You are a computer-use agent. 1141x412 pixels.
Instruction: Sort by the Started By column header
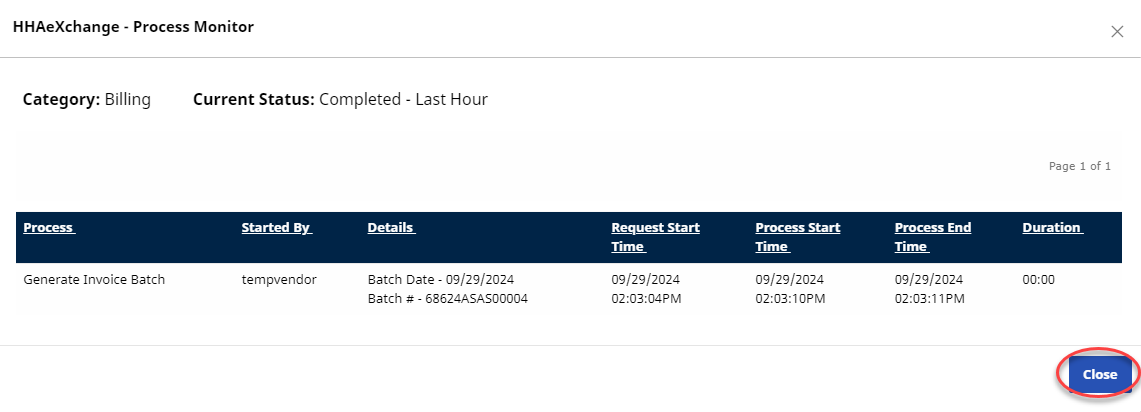pyautogui.click(x=276, y=228)
